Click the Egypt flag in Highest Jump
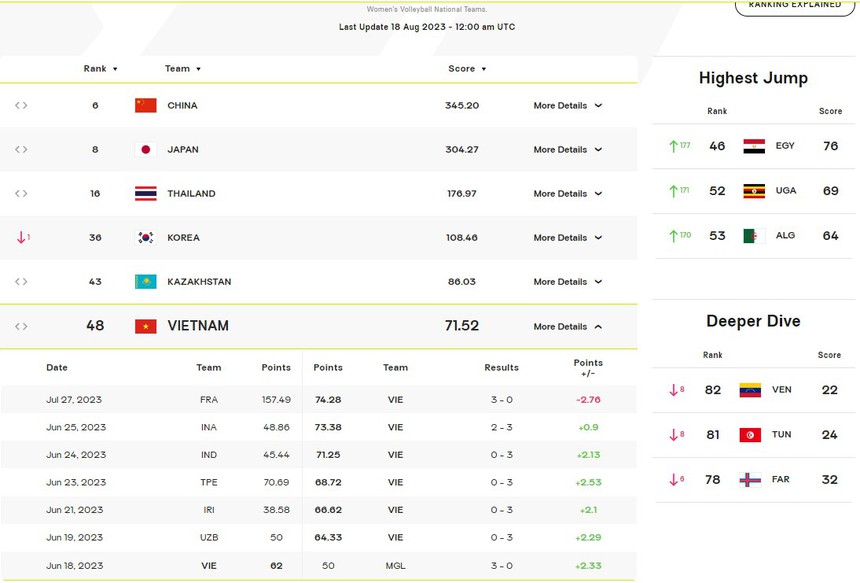The width and height of the screenshot is (860, 583). pos(754,146)
